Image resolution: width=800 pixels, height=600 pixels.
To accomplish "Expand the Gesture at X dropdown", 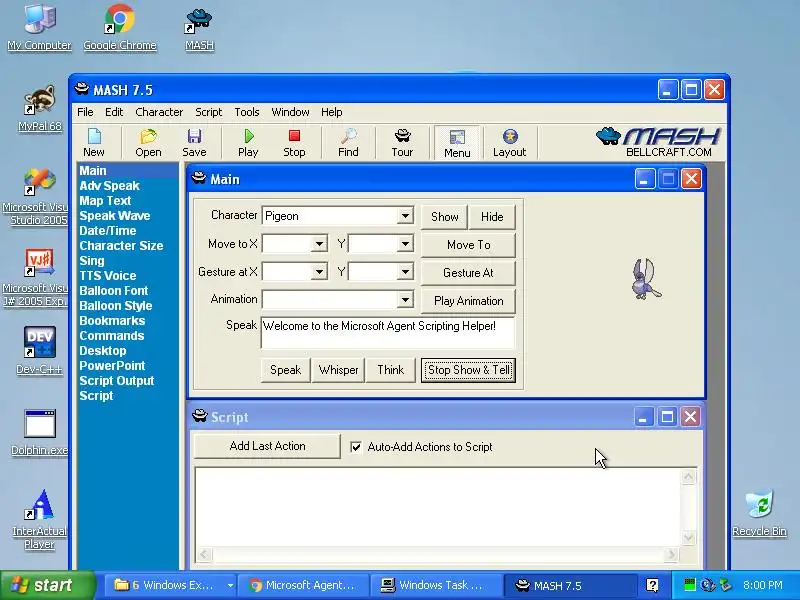I will tap(319, 272).
